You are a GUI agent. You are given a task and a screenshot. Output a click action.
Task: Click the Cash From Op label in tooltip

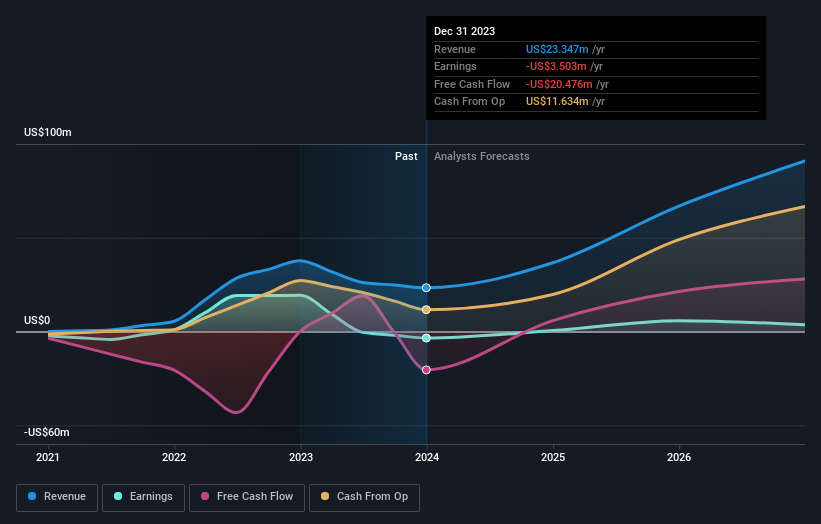470,102
